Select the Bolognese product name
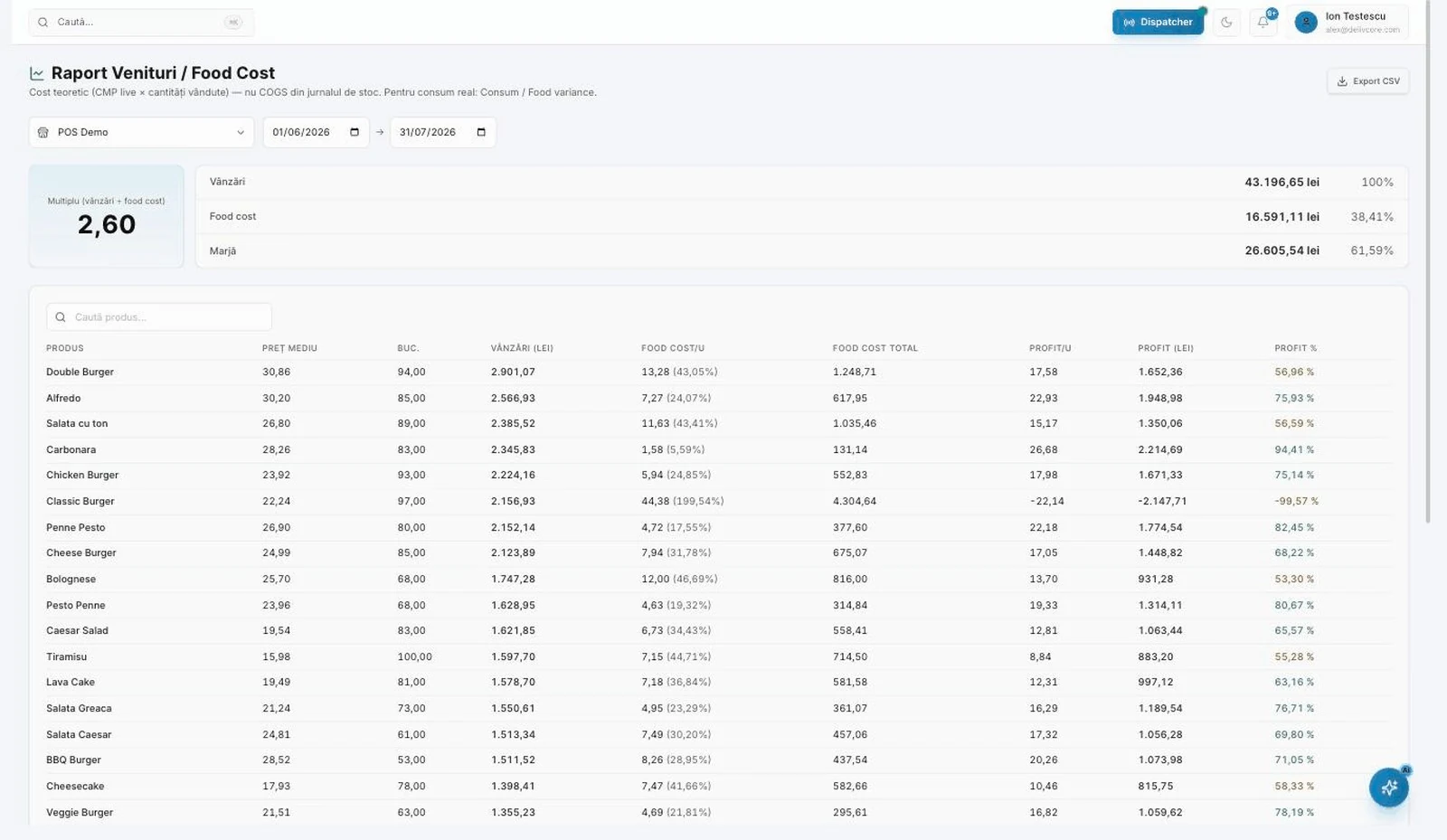Screen dimensions: 1447x840 tap(71, 579)
